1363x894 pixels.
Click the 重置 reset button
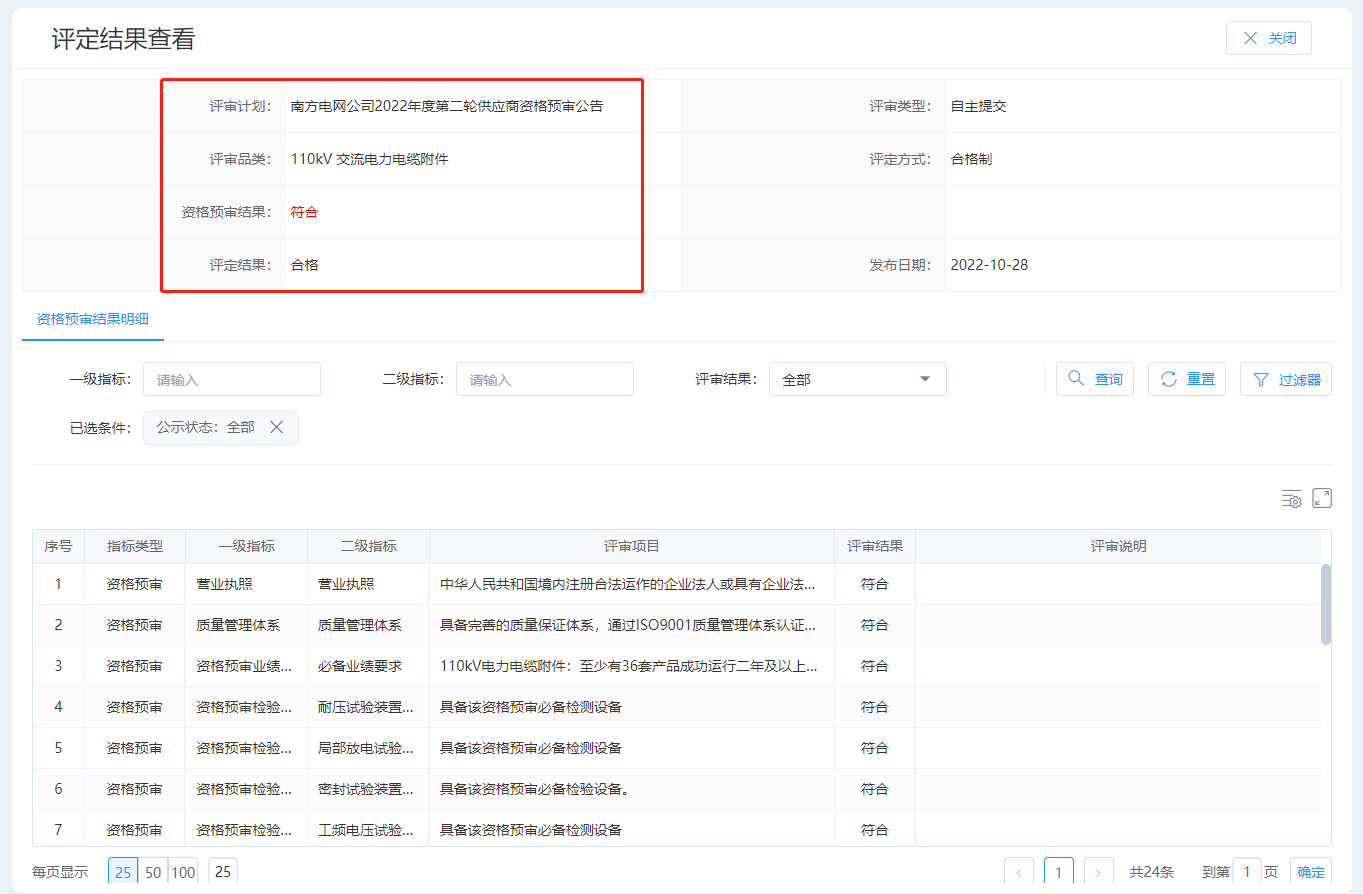1187,379
